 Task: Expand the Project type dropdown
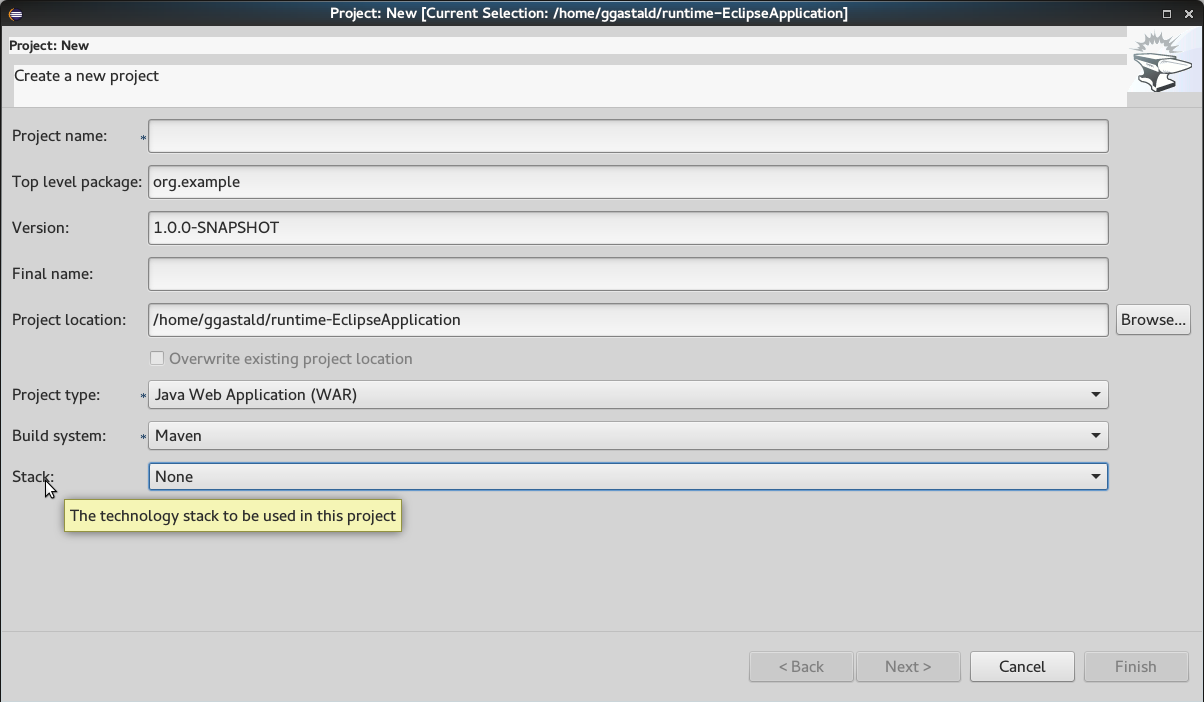click(628, 395)
